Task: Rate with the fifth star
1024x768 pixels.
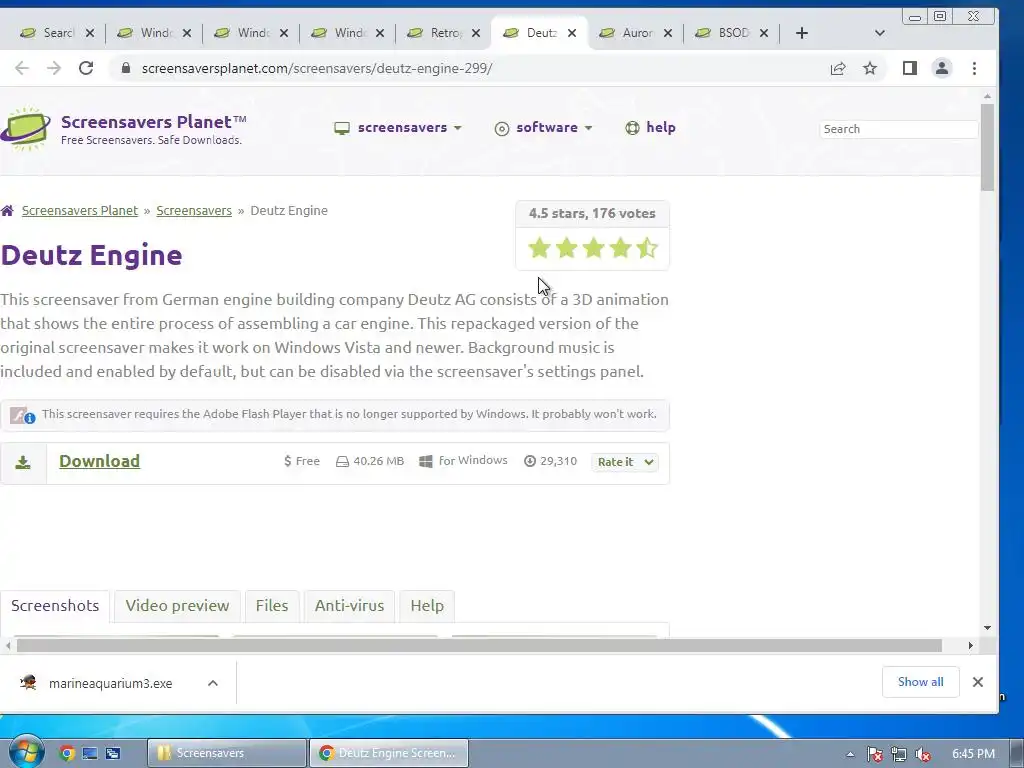Action: pyautogui.click(x=647, y=248)
